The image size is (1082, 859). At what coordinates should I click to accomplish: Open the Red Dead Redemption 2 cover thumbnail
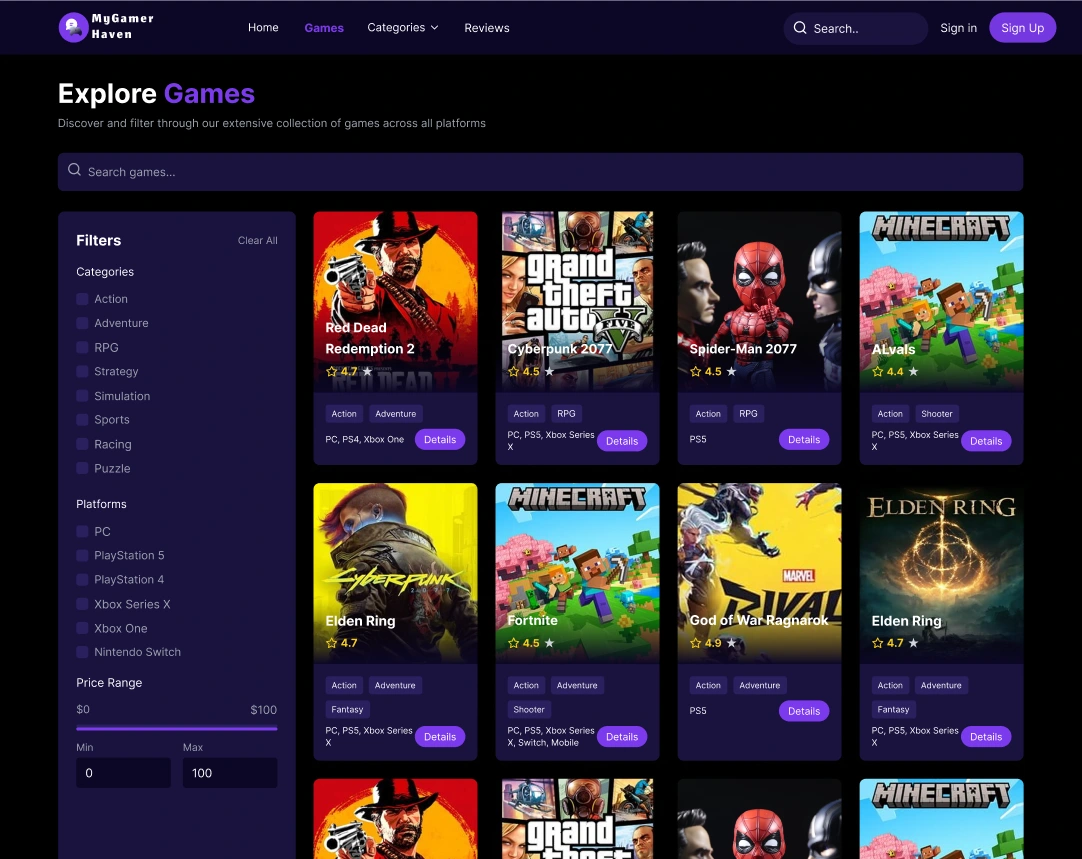click(x=395, y=302)
